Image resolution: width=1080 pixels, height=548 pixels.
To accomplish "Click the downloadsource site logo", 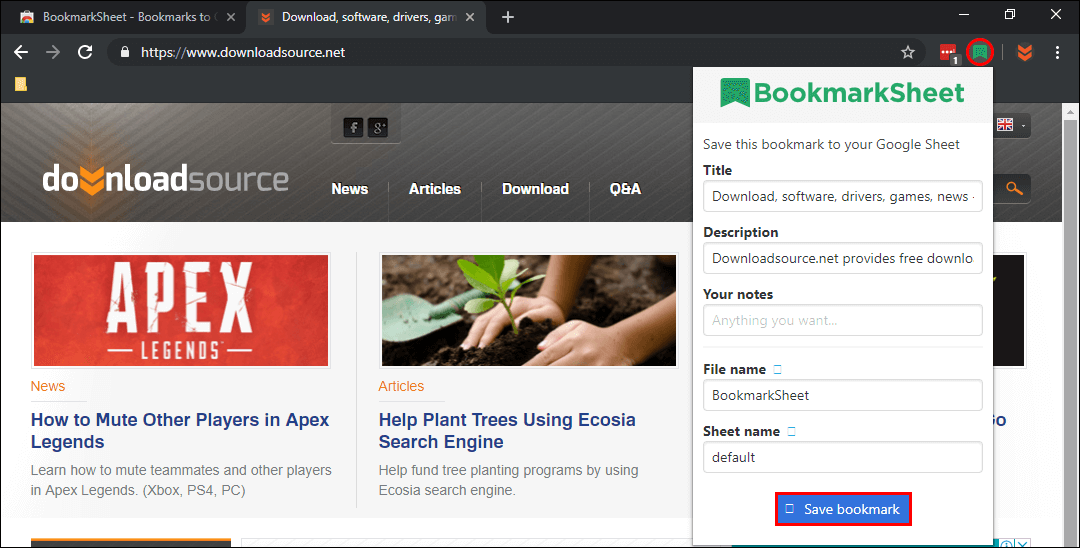I will 165,179.
